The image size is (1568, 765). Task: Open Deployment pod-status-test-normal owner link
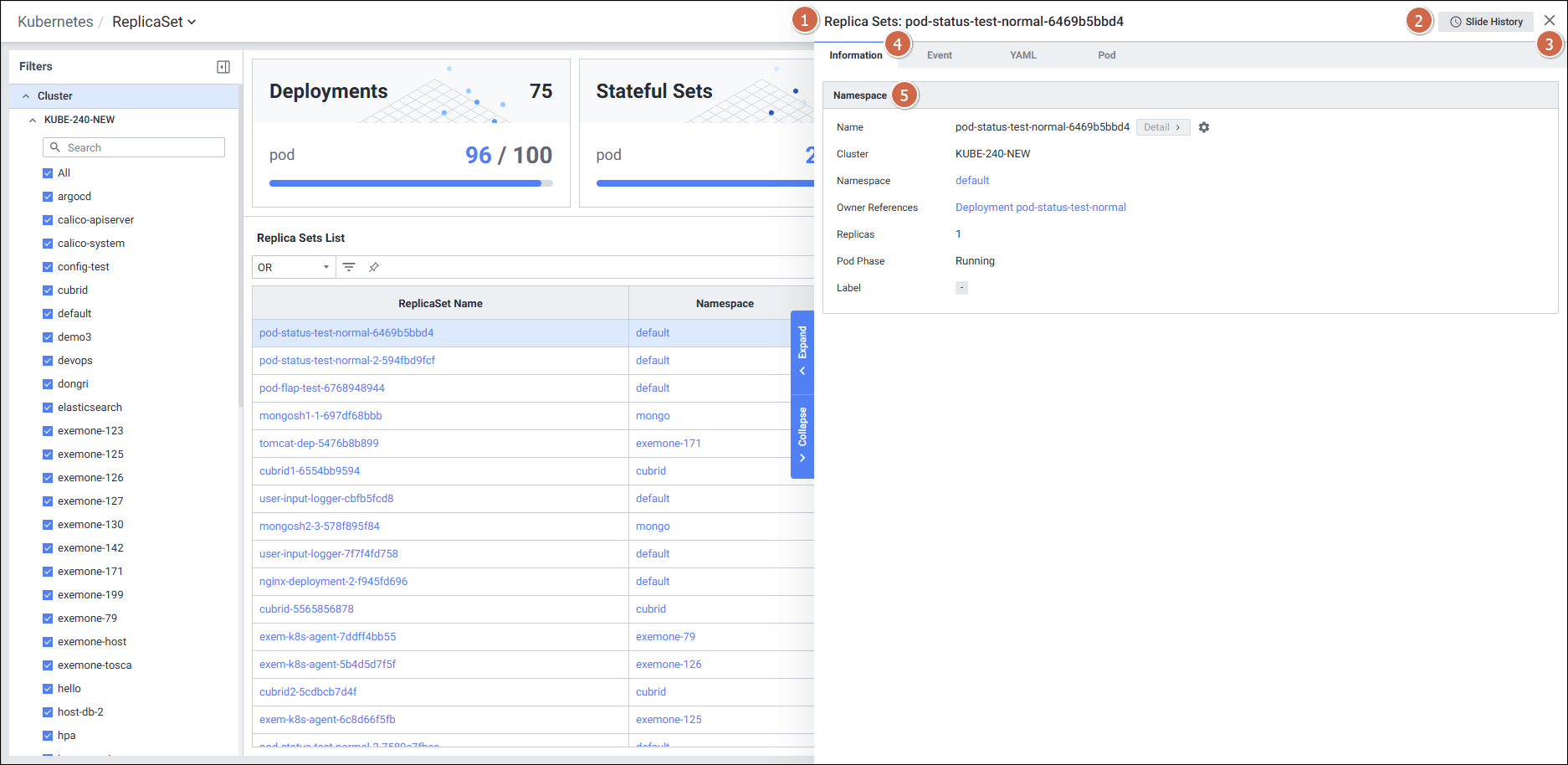1040,208
